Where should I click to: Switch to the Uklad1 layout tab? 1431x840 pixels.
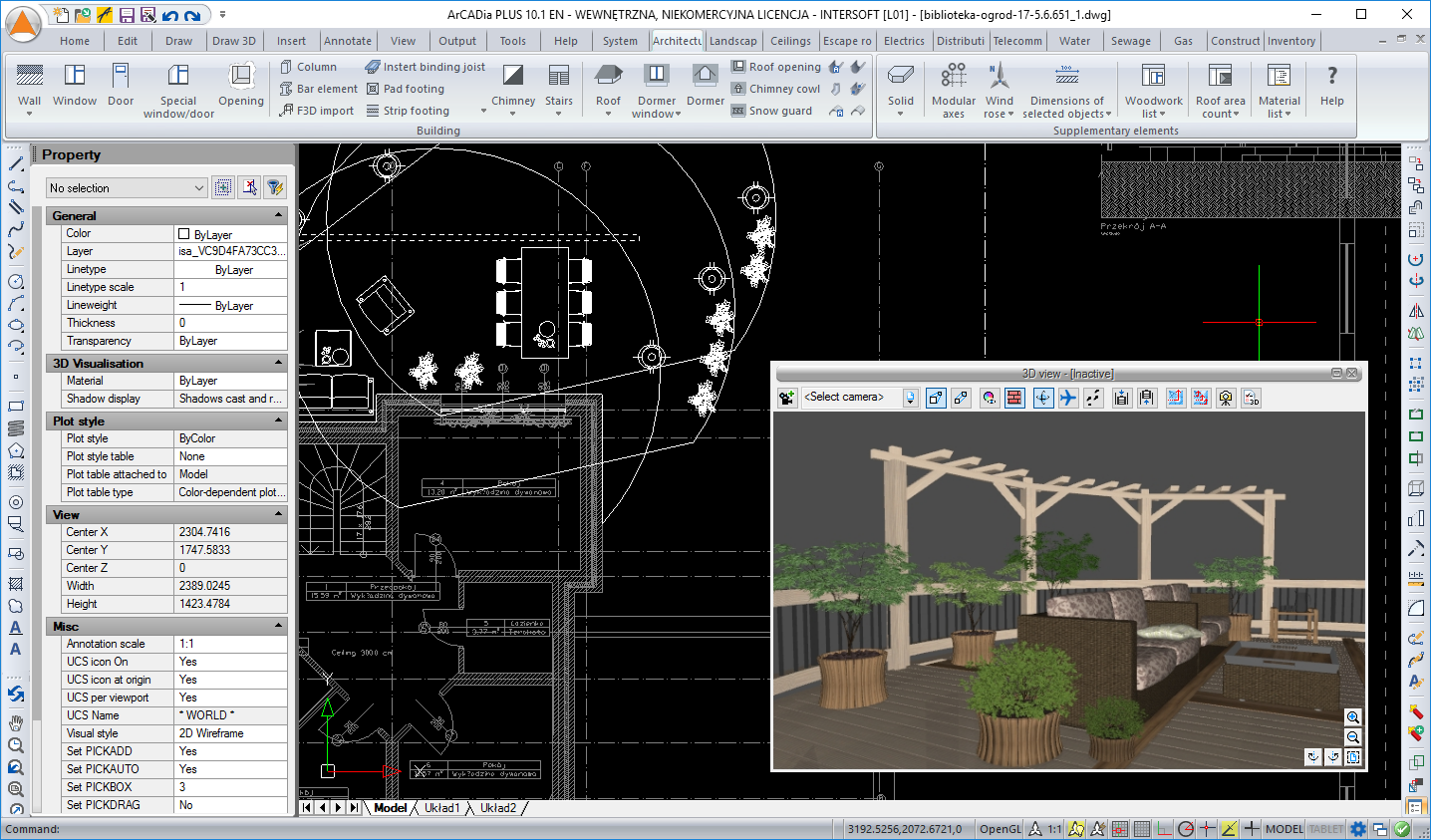pyautogui.click(x=441, y=808)
